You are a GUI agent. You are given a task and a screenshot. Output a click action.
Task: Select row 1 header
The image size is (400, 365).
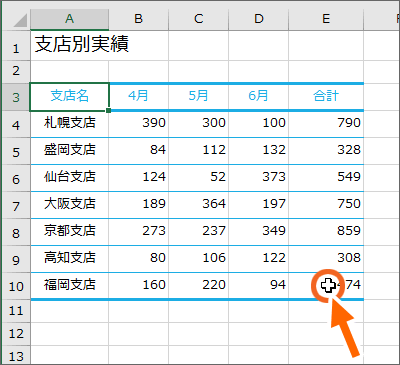coord(16,46)
